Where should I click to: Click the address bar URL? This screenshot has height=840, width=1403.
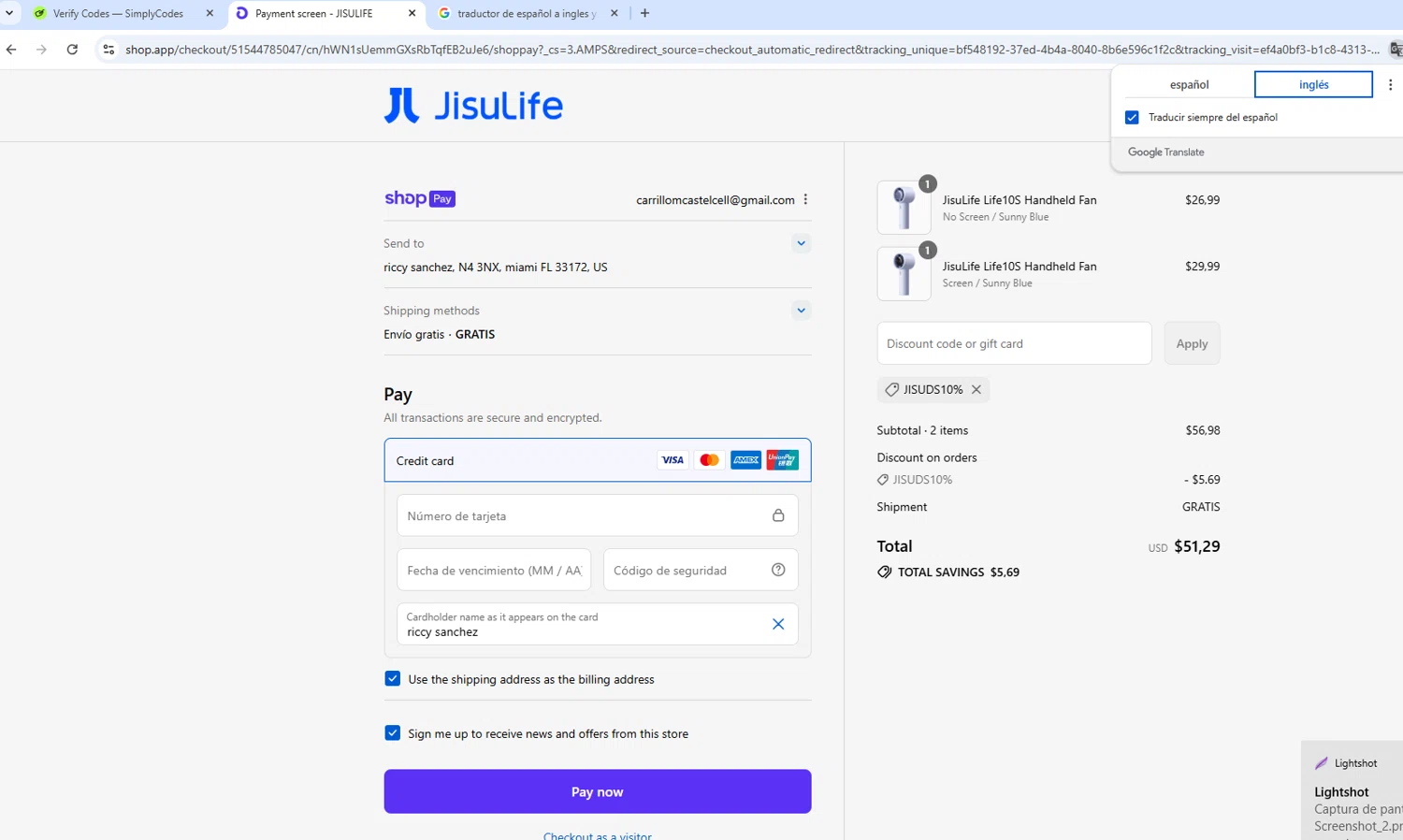(x=752, y=50)
